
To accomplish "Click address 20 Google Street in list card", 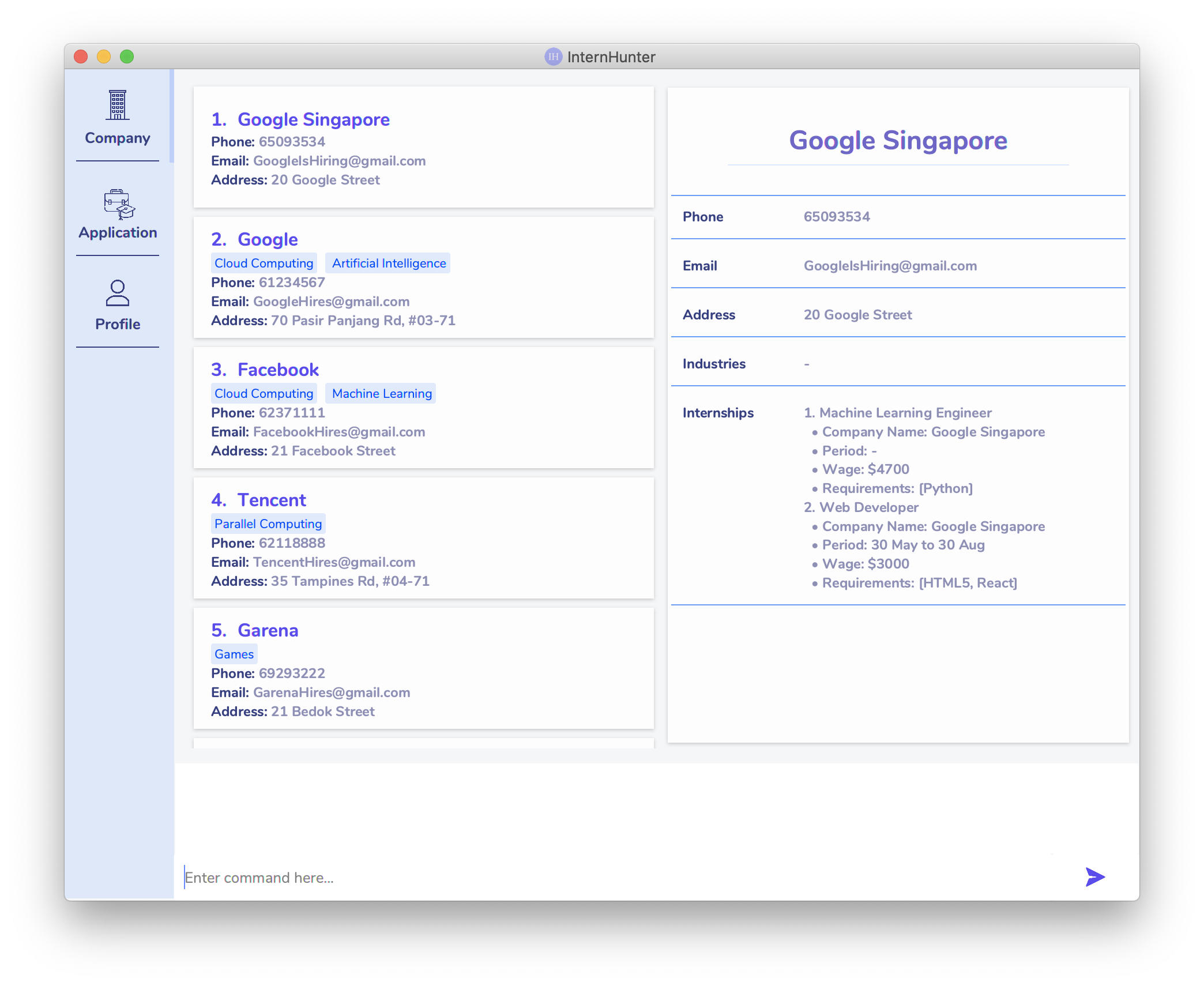I will tap(325, 180).
